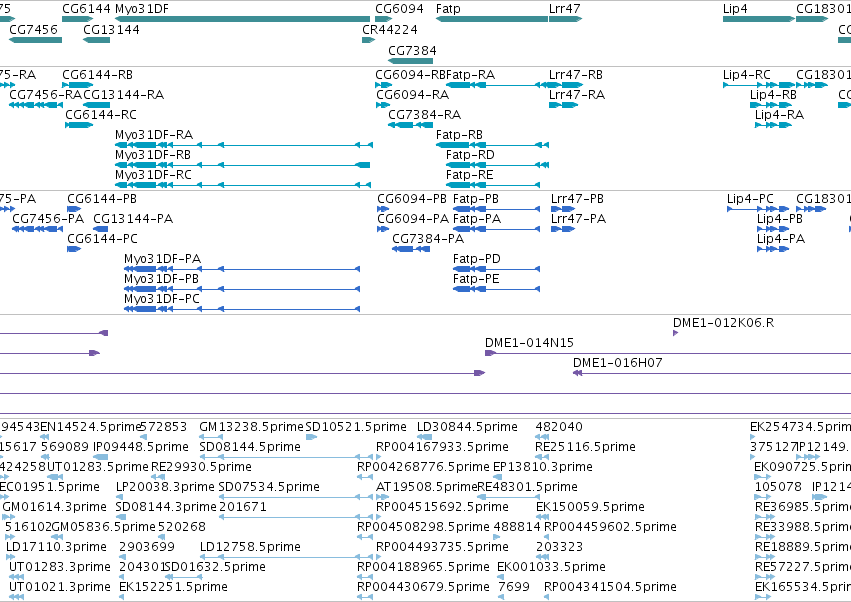The image size is (851, 602).
Task: Select transcript label Lrr47-RA
Action: point(577,94)
